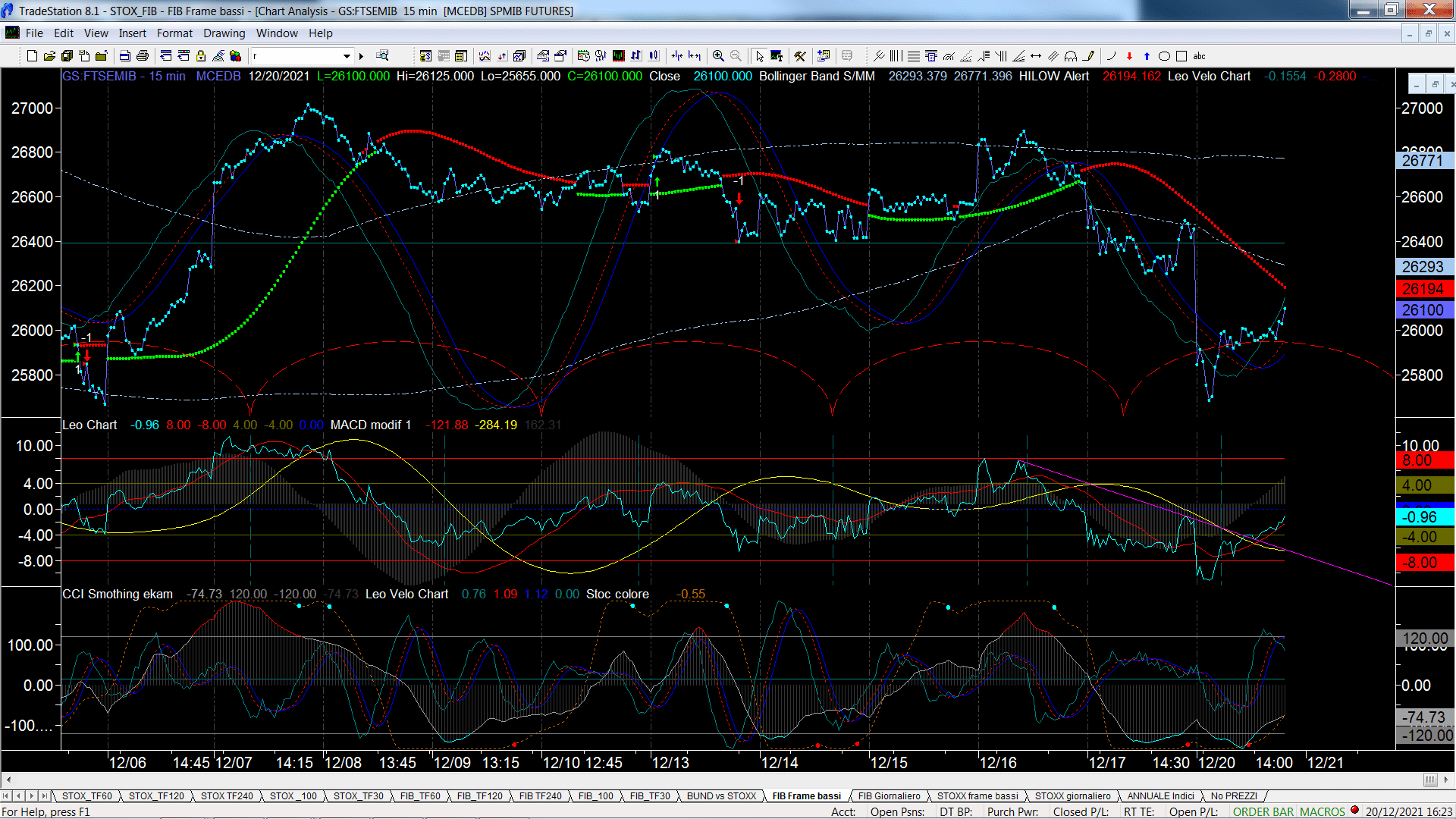Screen dimensions: 1456x819
Task: Select the horizontal lines drawing tool
Action: click(x=914, y=56)
